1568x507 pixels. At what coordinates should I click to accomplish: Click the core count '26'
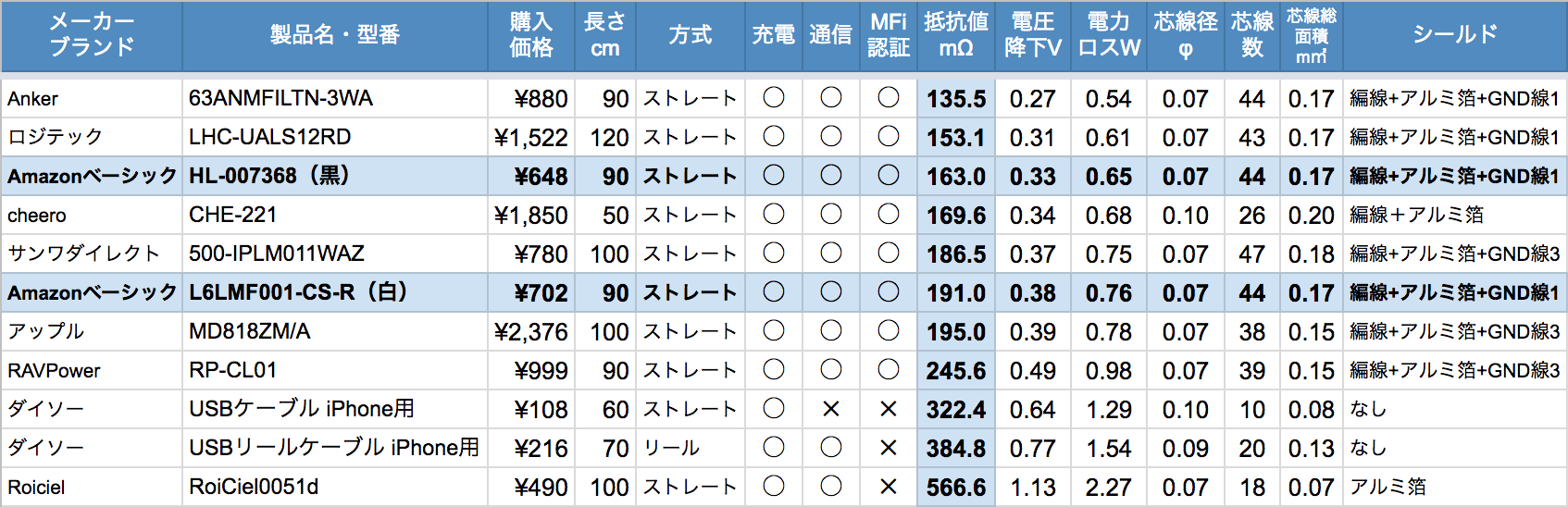[1252, 216]
